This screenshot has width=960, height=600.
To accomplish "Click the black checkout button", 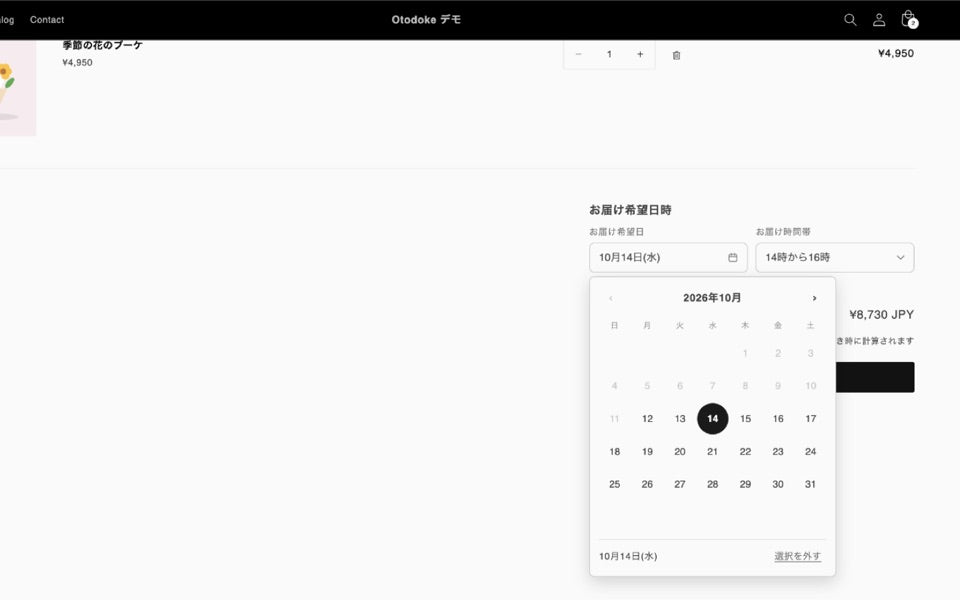I will pyautogui.click(x=875, y=377).
